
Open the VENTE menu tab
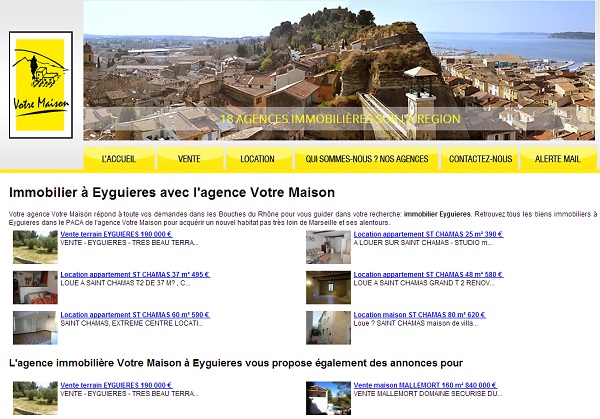click(x=189, y=158)
